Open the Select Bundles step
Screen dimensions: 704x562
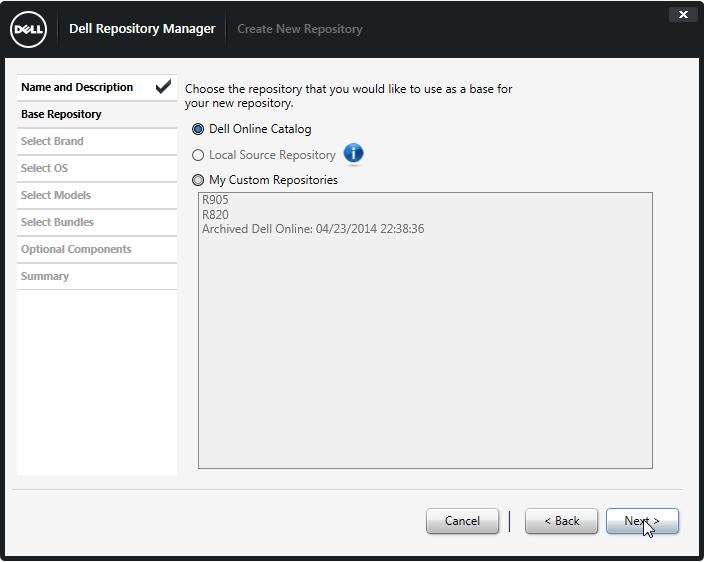97,222
